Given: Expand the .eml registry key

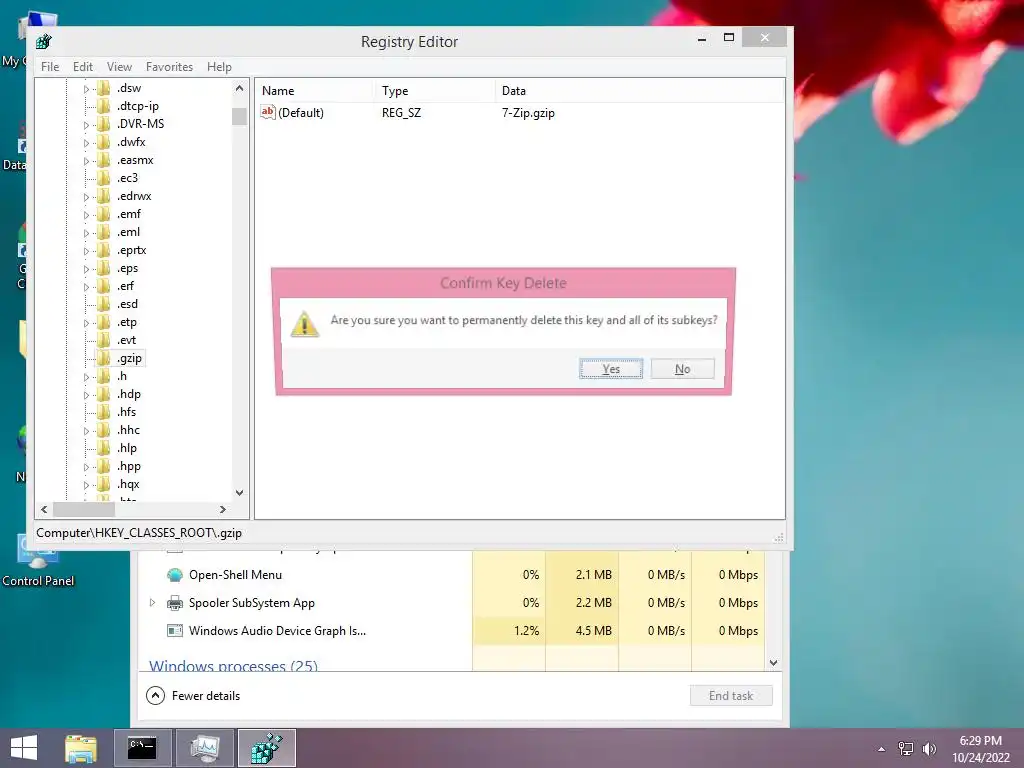Looking at the screenshot, I should click(x=86, y=232).
